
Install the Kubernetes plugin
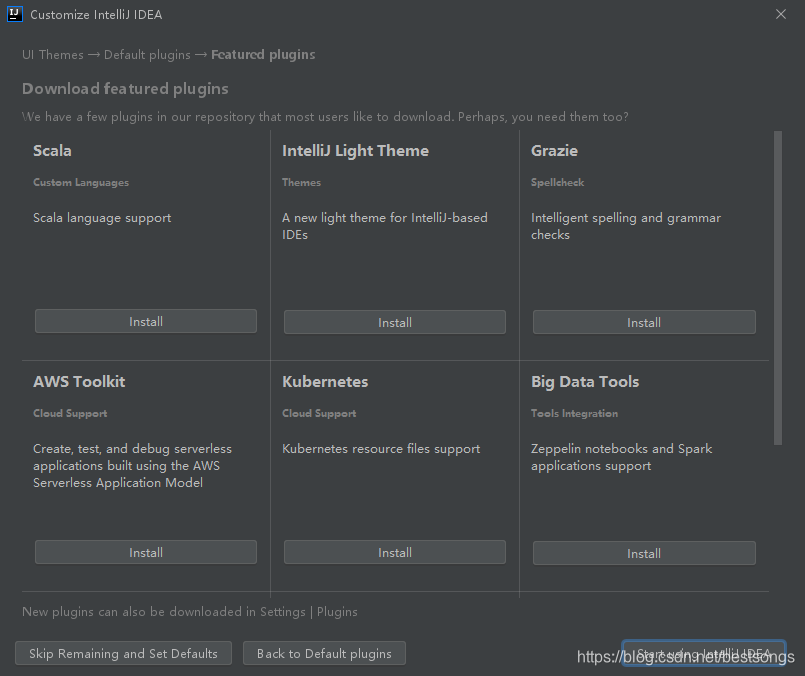(x=395, y=552)
